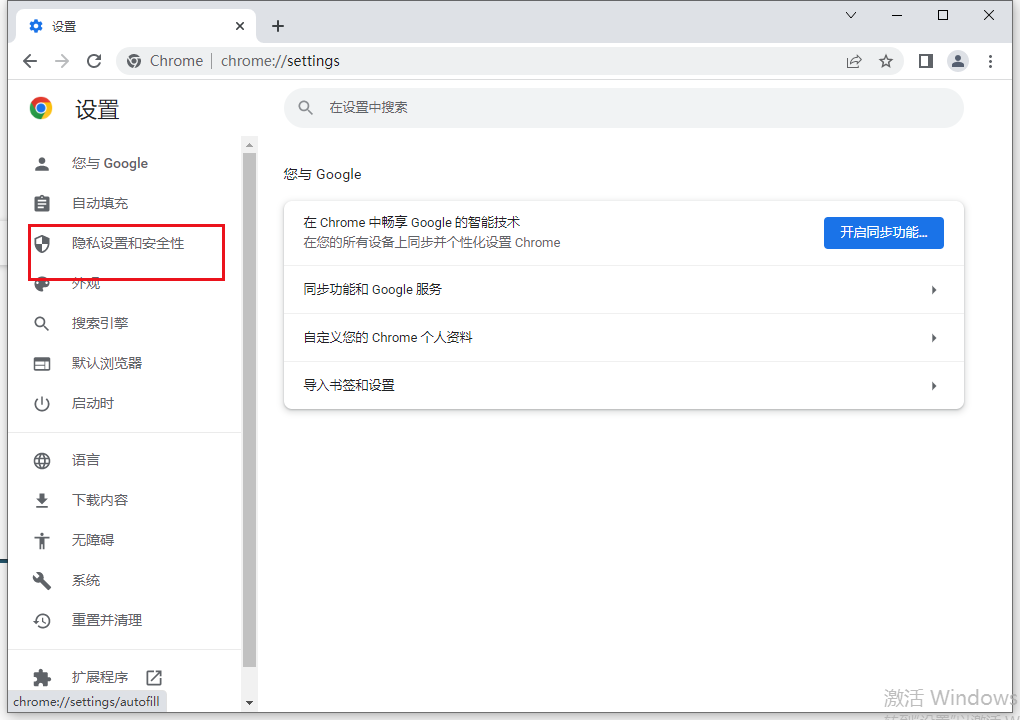The image size is (1020, 720).
Task: Open 导入书签和设置 row
Action: [623, 386]
